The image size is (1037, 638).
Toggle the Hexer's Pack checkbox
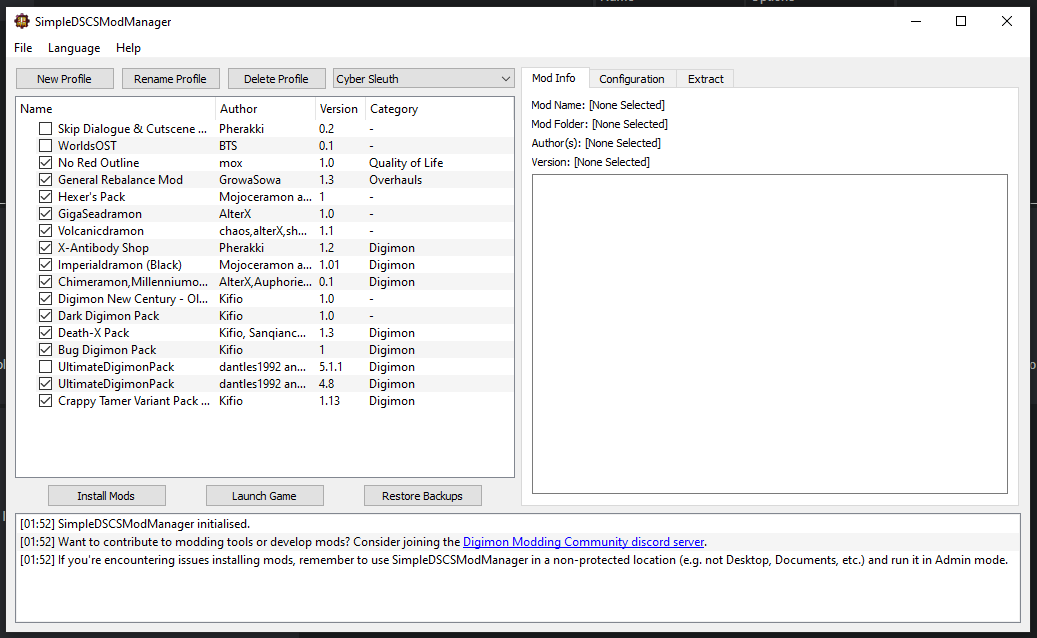45,196
